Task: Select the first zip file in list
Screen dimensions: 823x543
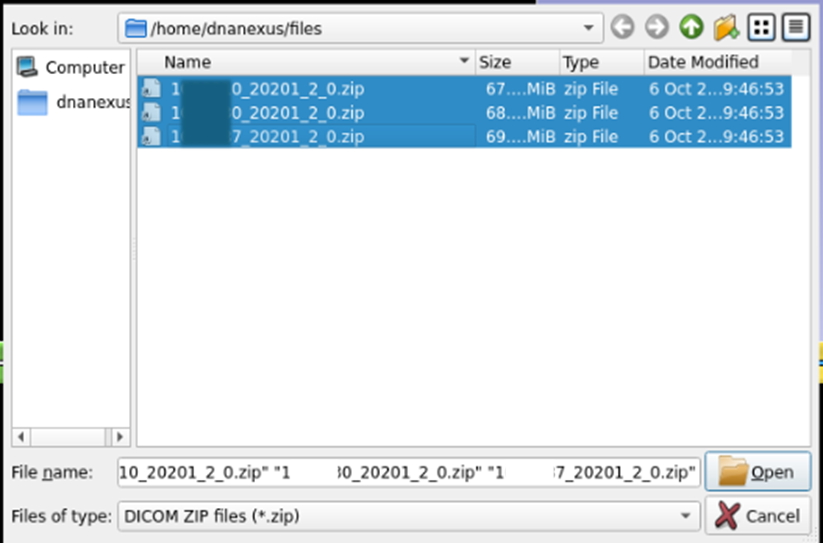Action: 298,88
